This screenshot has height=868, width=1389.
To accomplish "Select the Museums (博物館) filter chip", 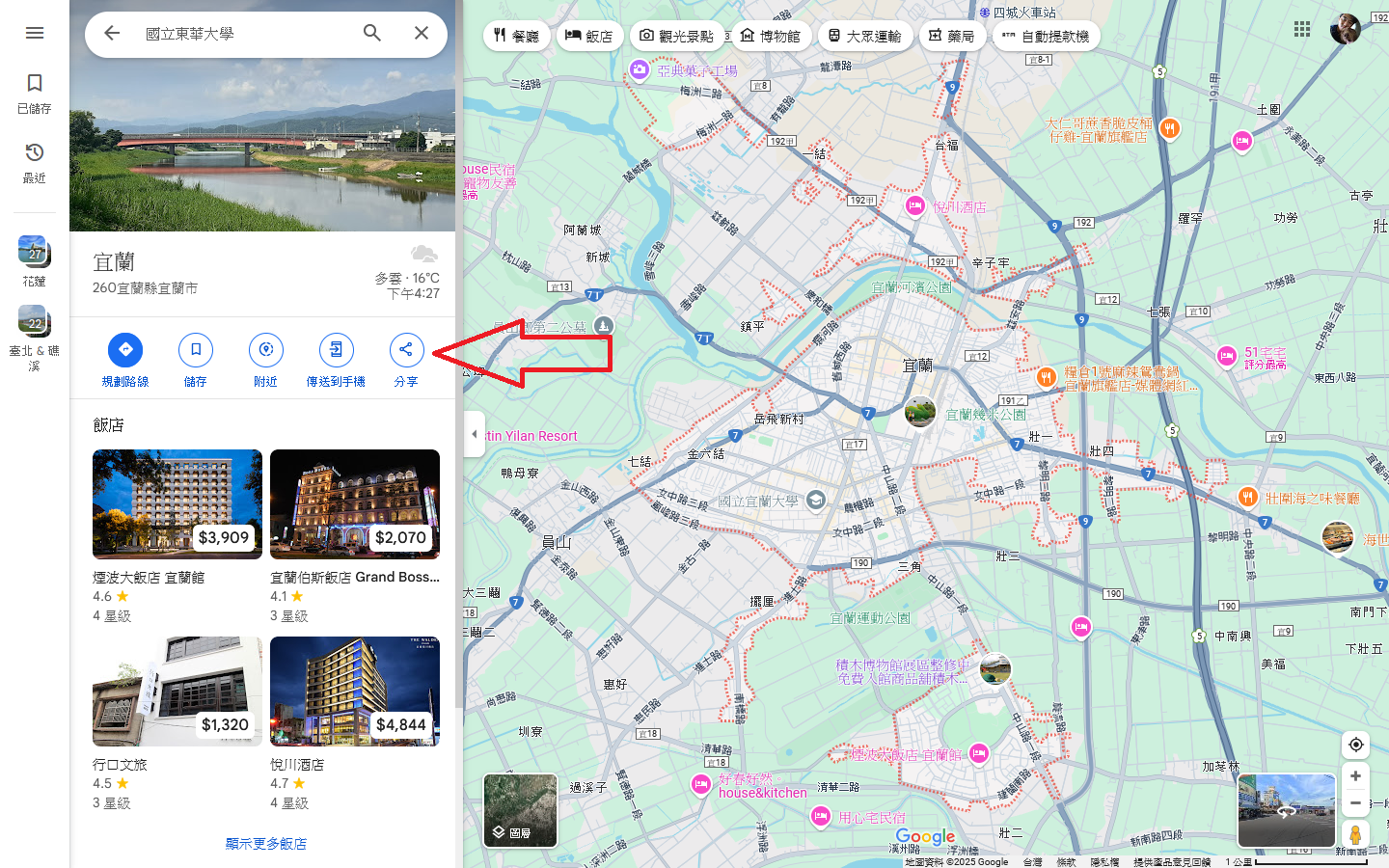I will [771, 36].
